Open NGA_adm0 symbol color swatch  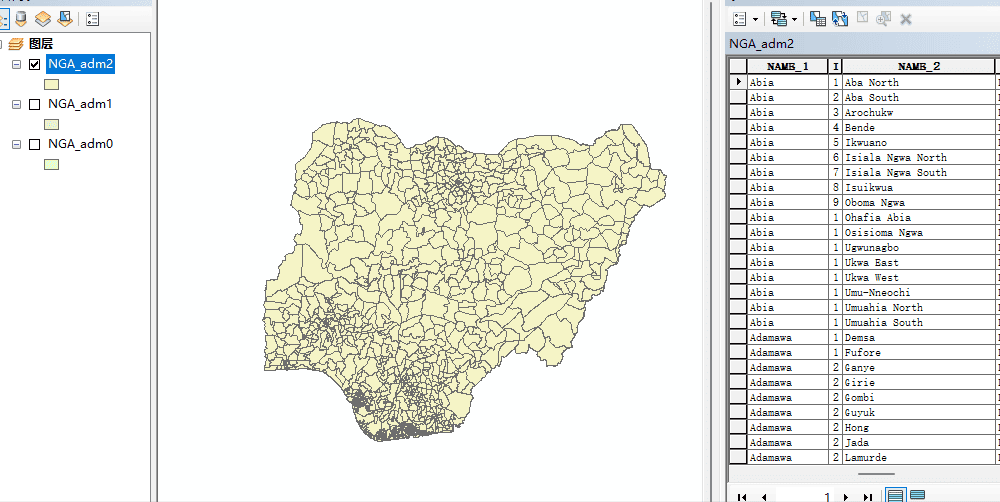point(52,165)
